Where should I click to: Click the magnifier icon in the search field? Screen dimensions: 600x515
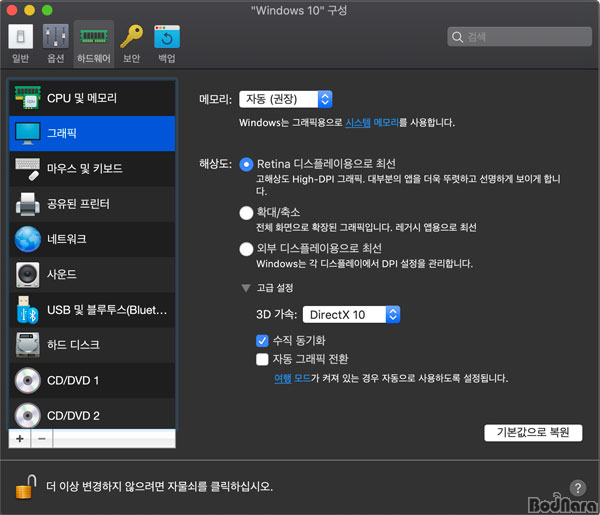457,37
